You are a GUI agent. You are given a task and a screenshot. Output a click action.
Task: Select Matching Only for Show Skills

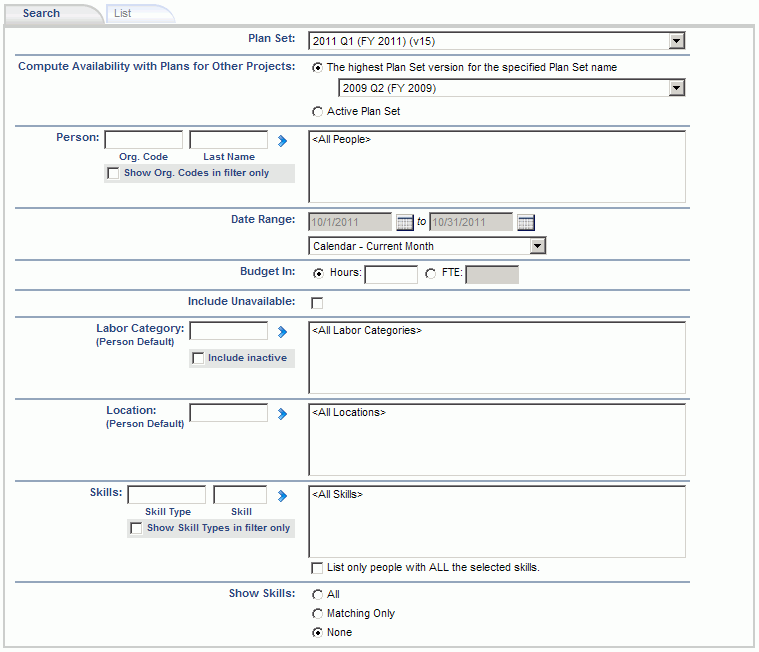coord(317,614)
